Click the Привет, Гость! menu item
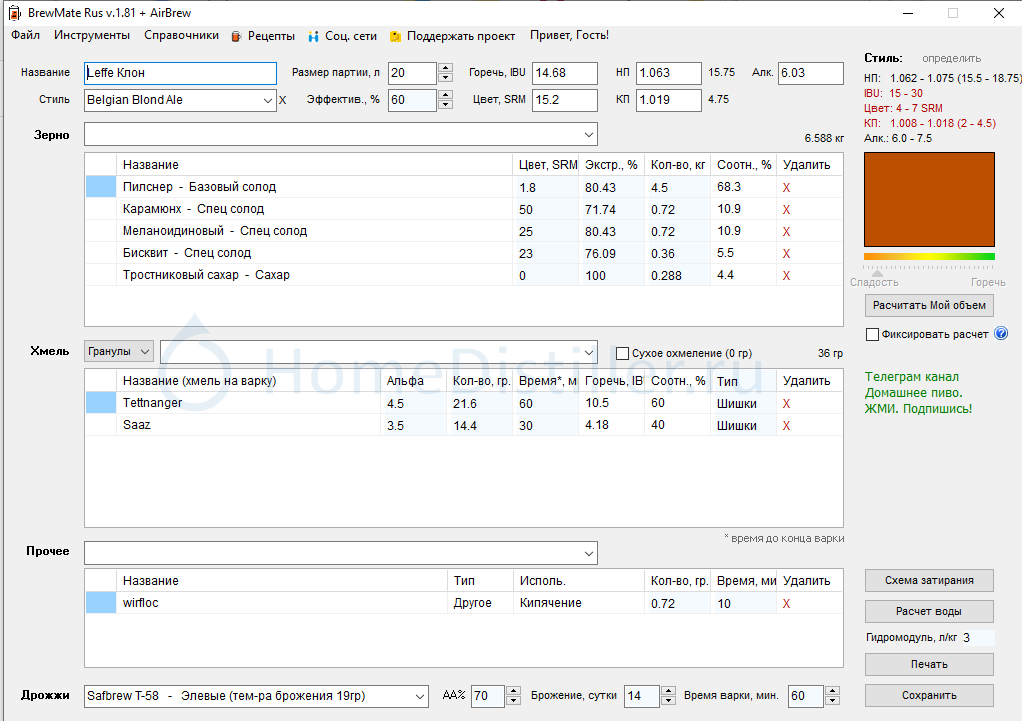 [x=569, y=35]
